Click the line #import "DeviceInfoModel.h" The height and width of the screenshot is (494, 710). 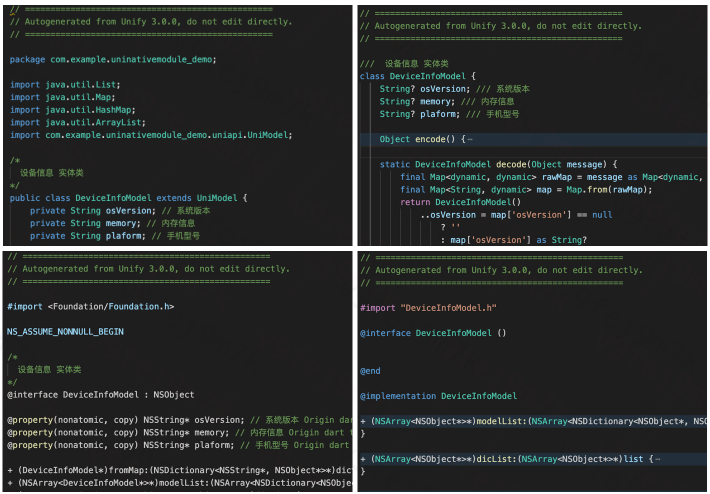428,308
